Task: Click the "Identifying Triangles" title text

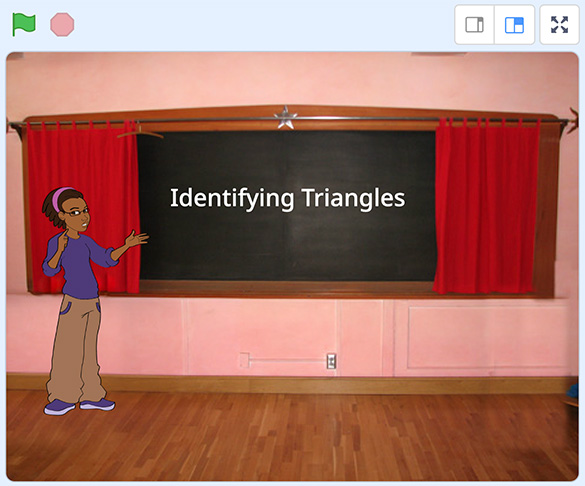Action: pyautogui.click(x=287, y=198)
